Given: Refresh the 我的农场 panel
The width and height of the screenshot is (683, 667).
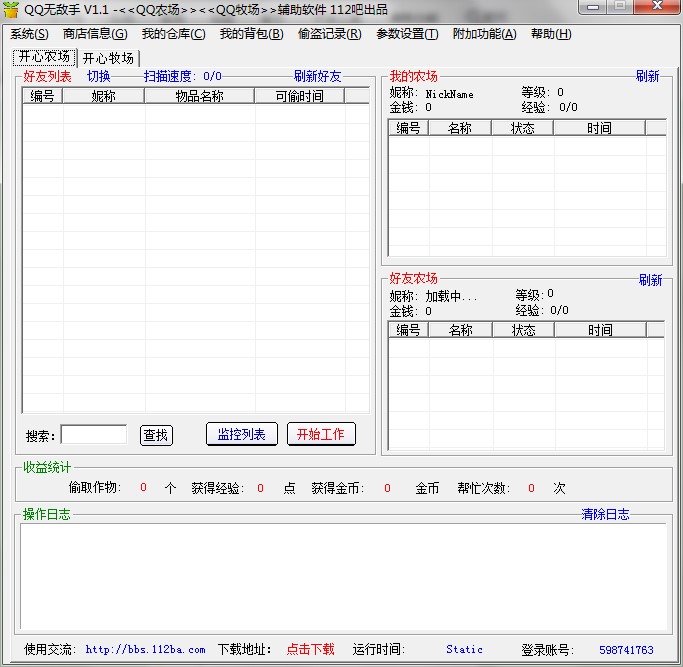Looking at the screenshot, I should tap(647, 76).
